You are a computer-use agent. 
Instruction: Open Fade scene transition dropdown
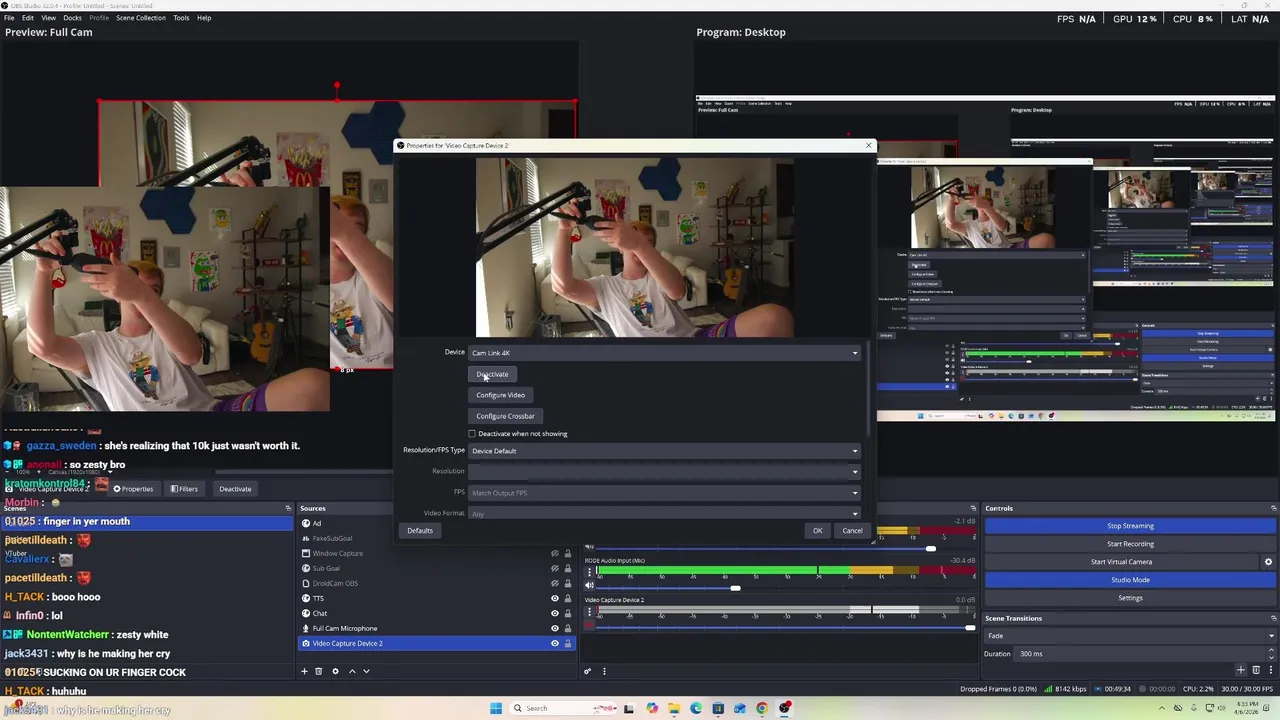pyautogui.click(x=1130, y=636)
